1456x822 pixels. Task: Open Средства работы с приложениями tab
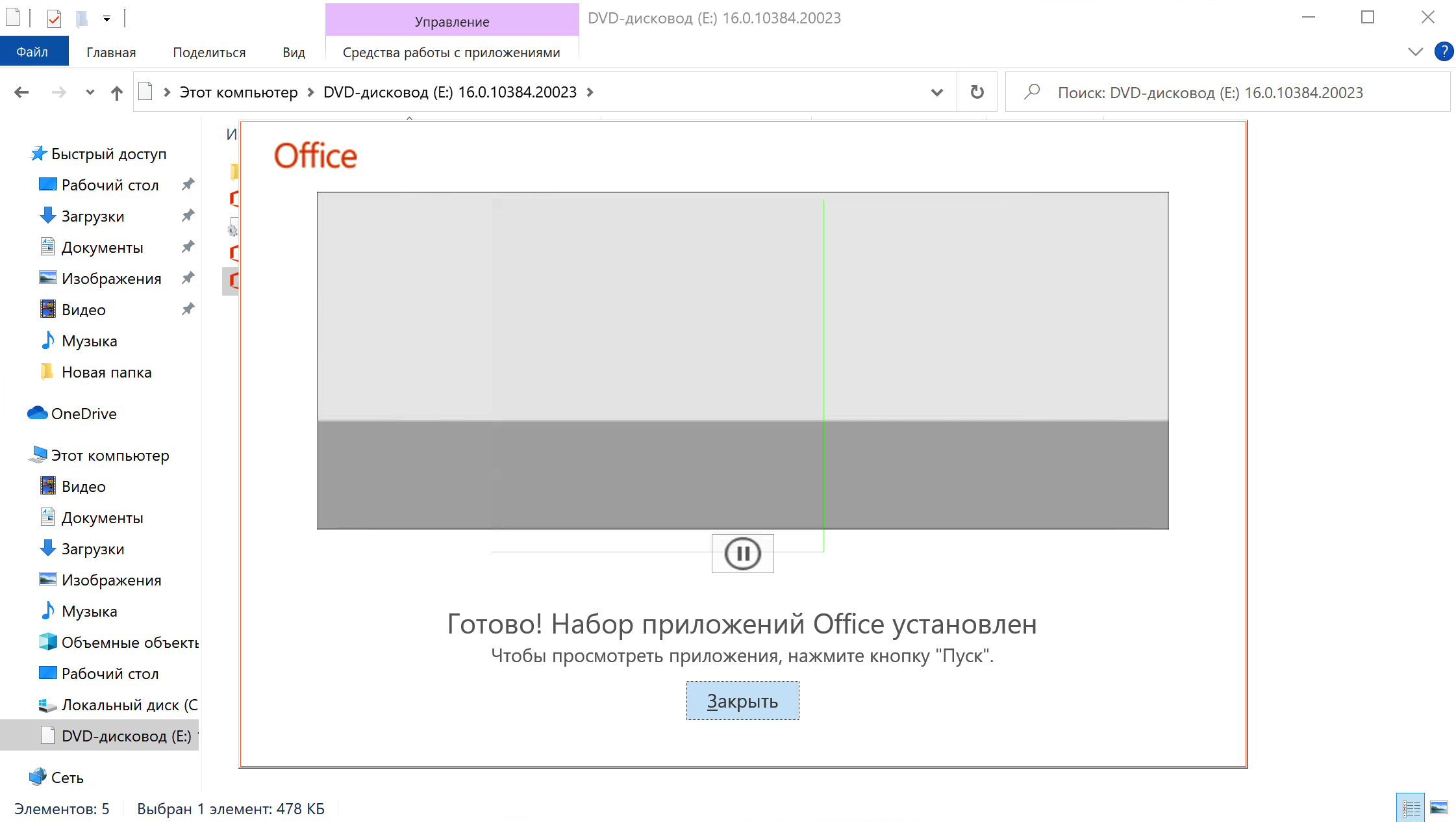coord(451,52)
